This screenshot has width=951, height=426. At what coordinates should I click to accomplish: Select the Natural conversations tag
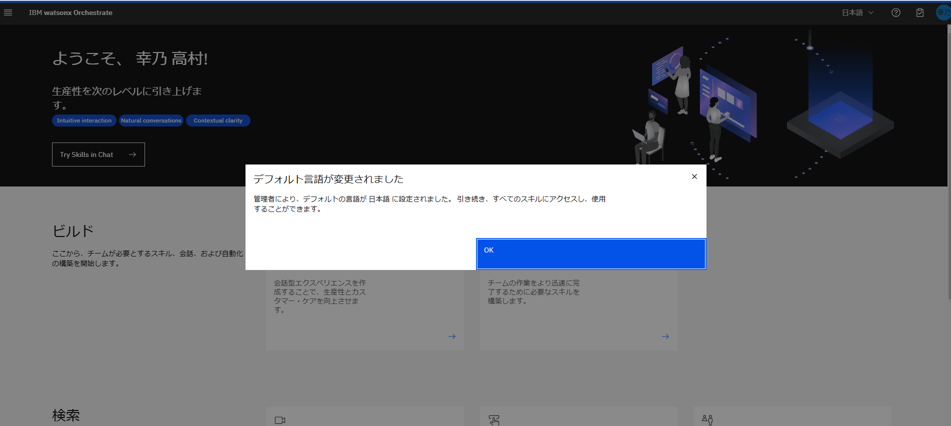(151, 121)
